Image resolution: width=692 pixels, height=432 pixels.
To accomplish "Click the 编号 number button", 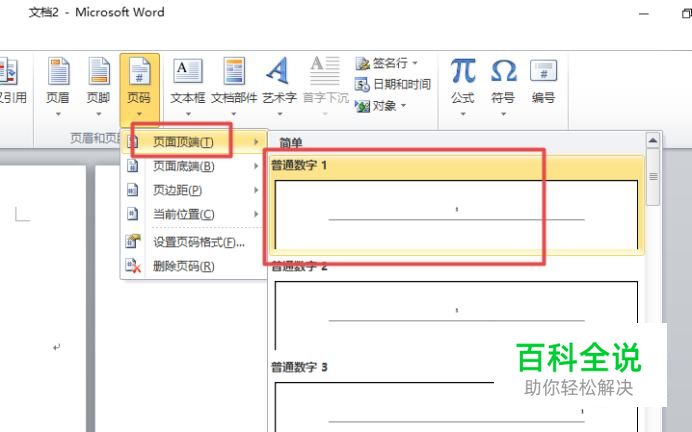I will (543, 82).
